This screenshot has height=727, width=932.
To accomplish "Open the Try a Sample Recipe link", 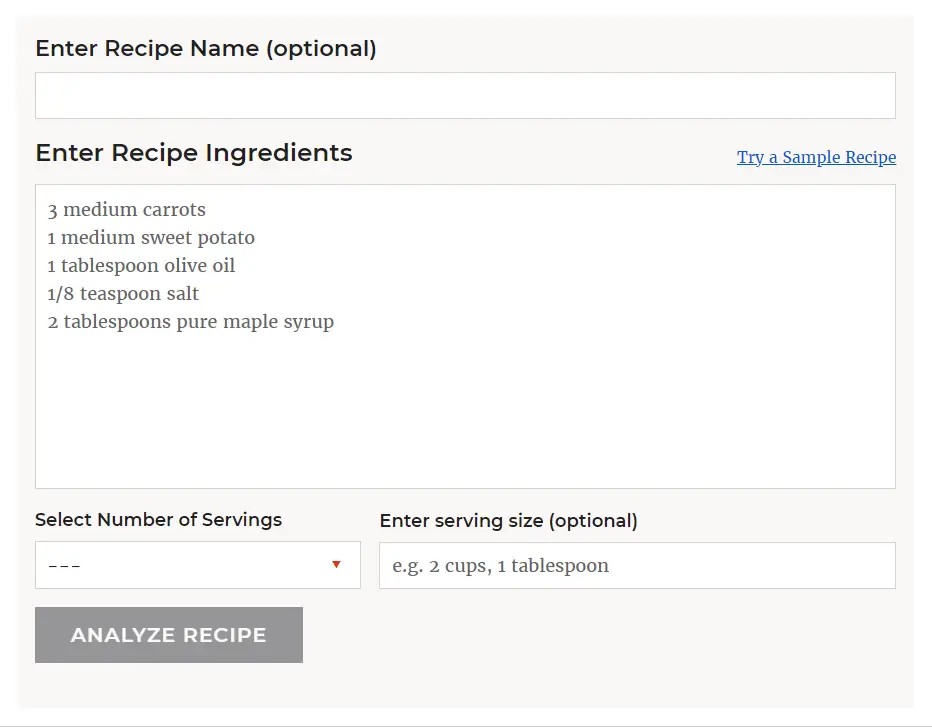I will pyautogui.click(x=816, y=158).
